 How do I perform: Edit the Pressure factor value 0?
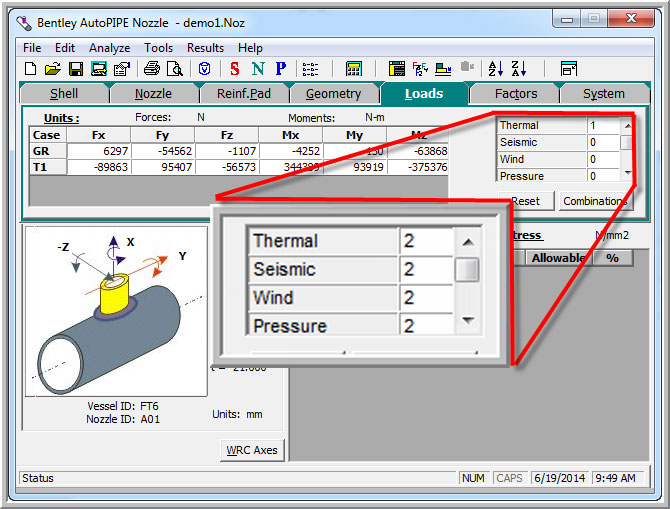tap(603, 175)
